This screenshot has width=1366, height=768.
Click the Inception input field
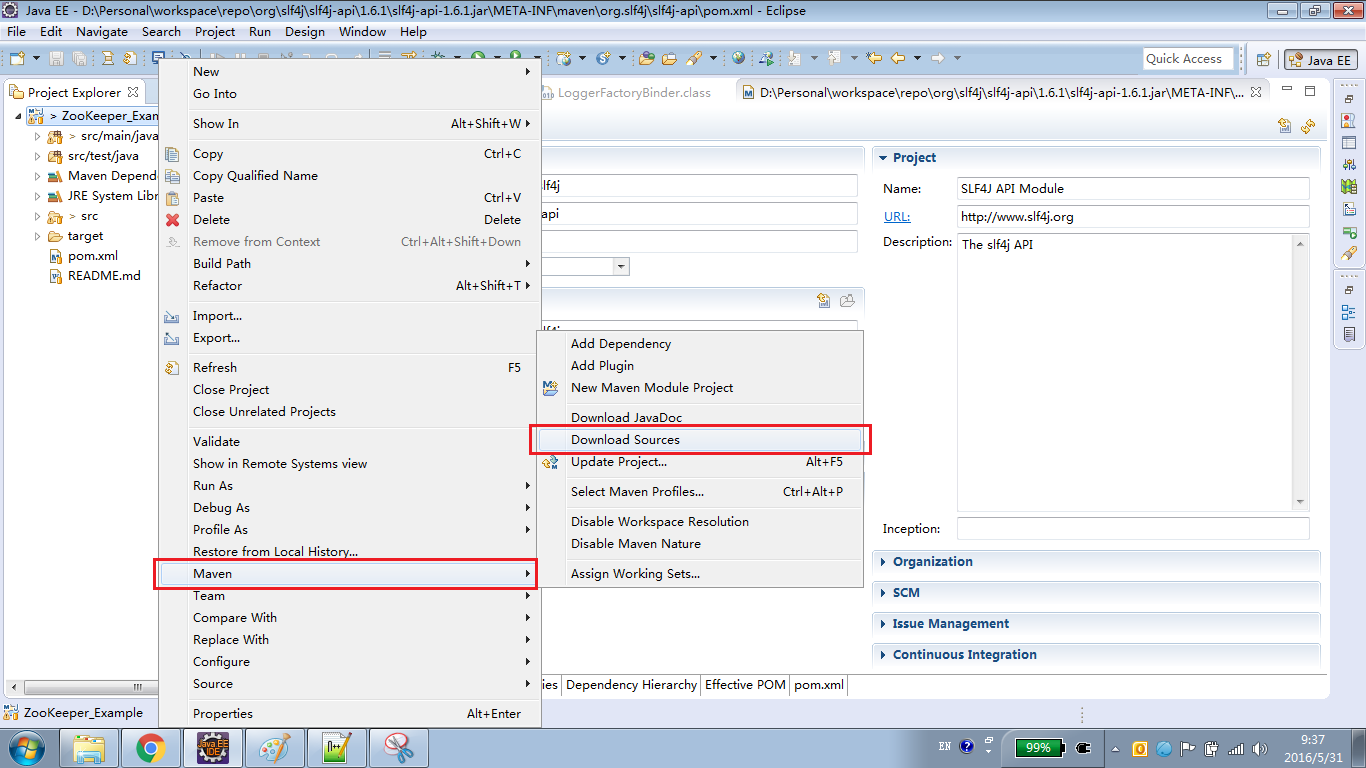point(1133,529)
